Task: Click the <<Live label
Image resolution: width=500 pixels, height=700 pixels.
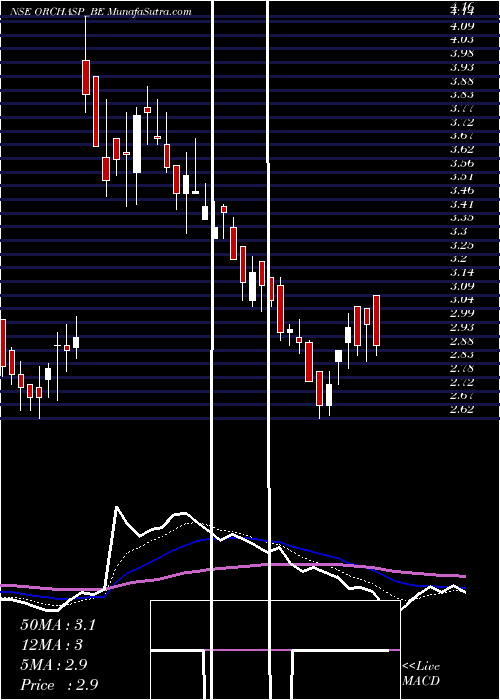Action: tap(421, 667)
